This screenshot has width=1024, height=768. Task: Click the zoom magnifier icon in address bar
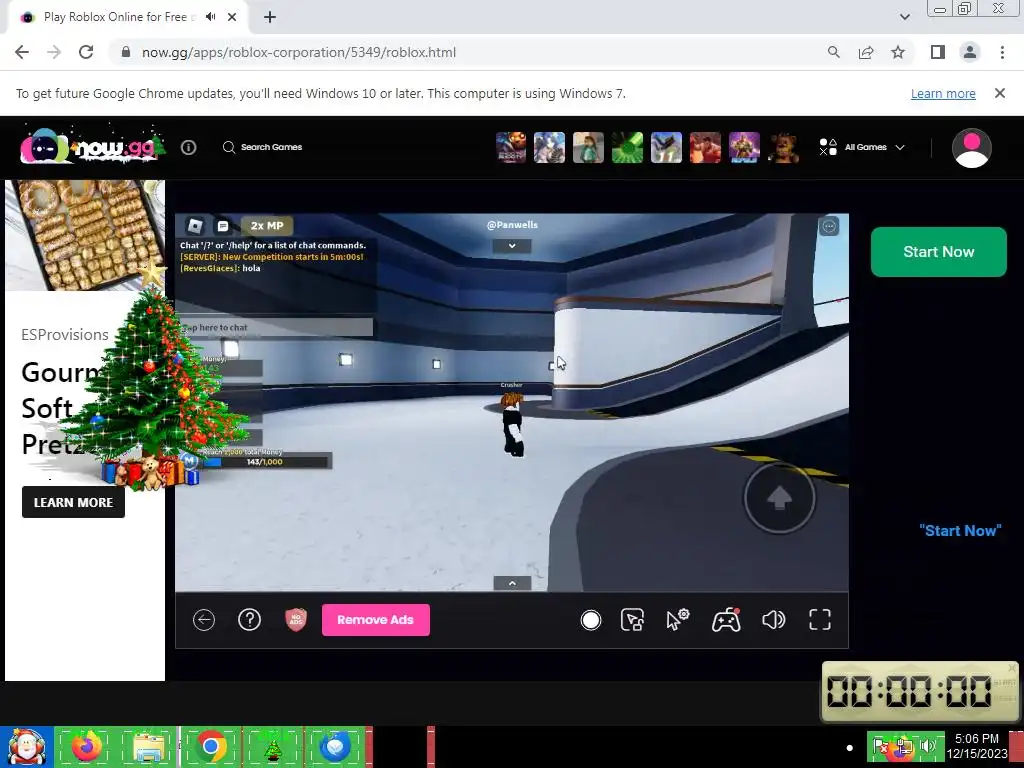point(833,52)
